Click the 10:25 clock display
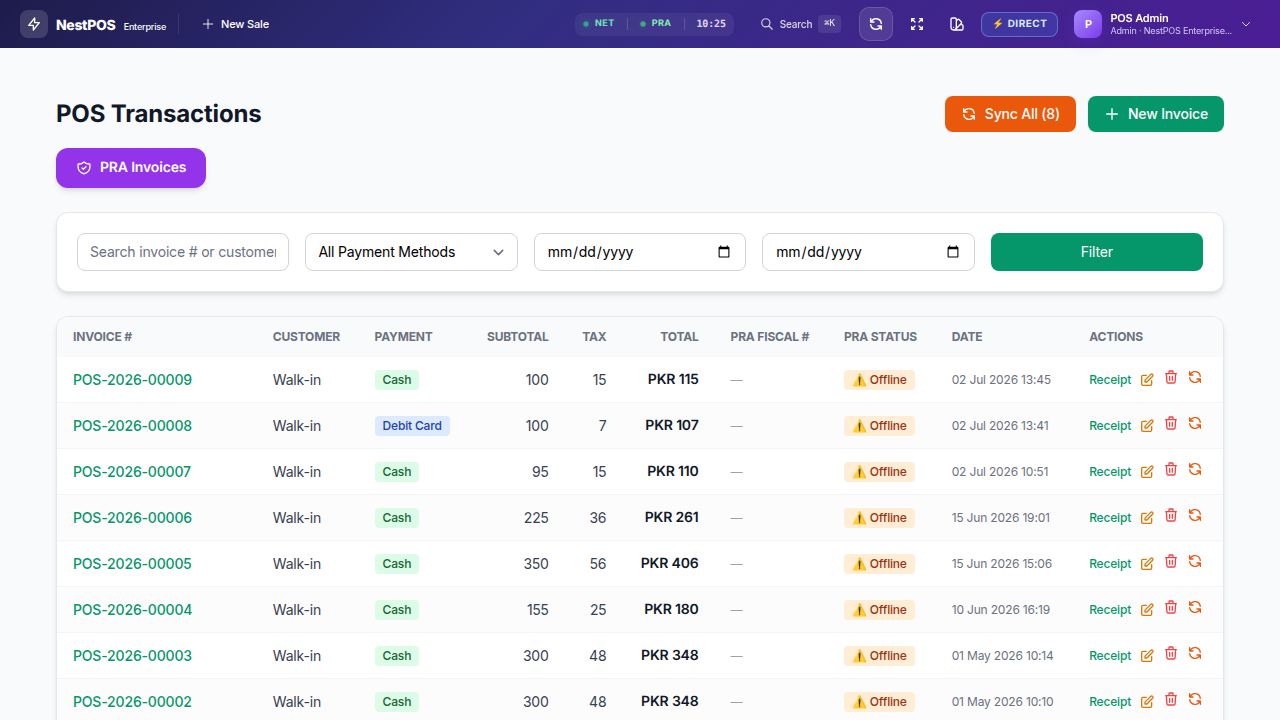The height and width of the screenshot is (720, 1280). [x=711, y=23]
